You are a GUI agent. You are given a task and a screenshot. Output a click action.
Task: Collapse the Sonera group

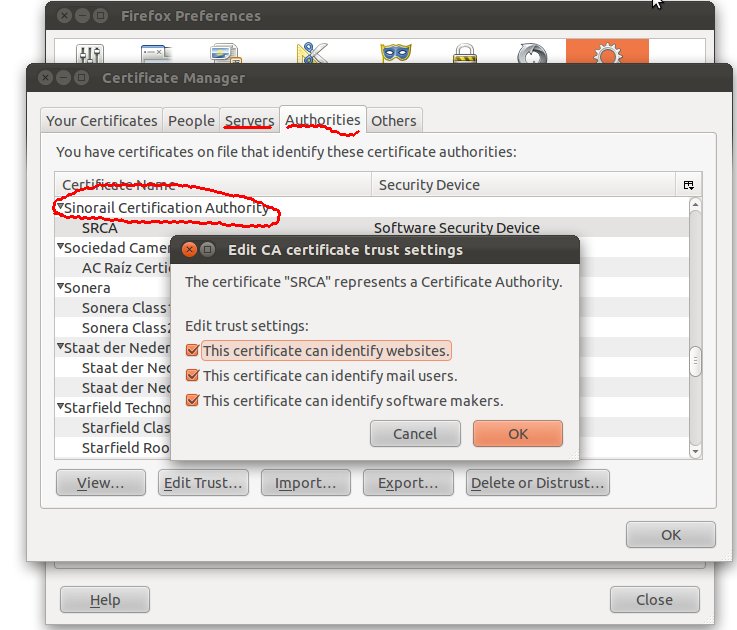coord(60,286)
